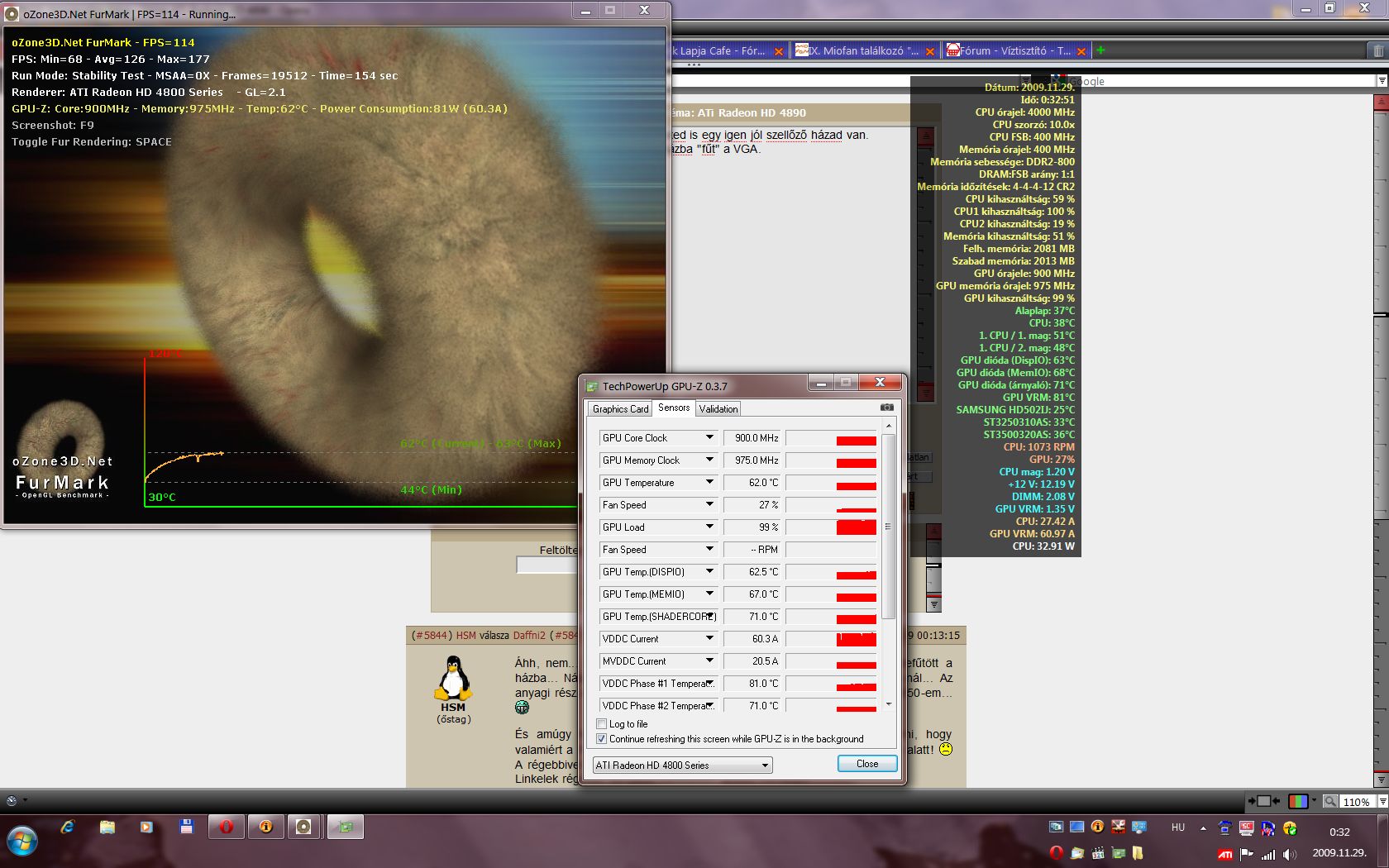The width and height of the screenshot is (1389, 868).
Task: Switch to GPU-Z taskbar button
Action: click(x=346, y=827)
